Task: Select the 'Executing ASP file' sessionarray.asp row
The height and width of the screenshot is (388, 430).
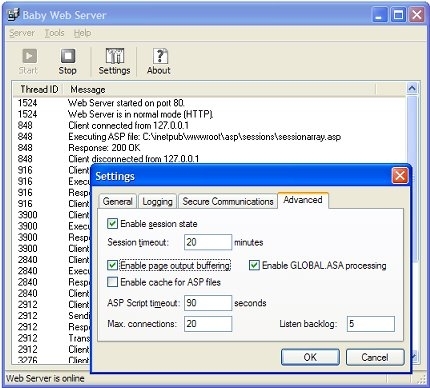Action: (x=209, y=137)
